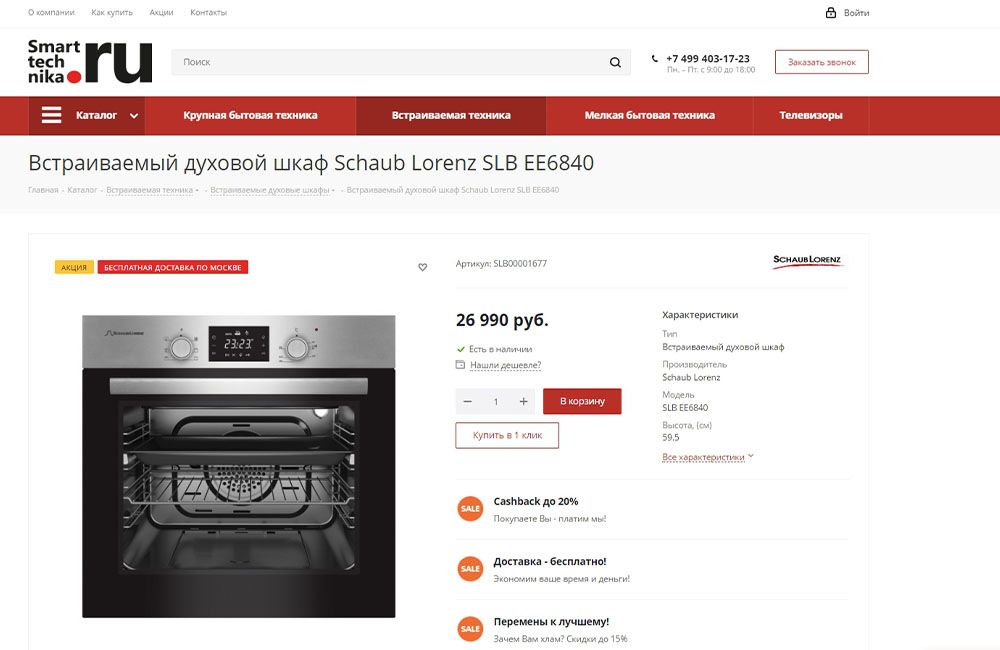Click the Нашли дешевле? link
The width and height of the screenshot is (1000, 650).
coord(505,366)
